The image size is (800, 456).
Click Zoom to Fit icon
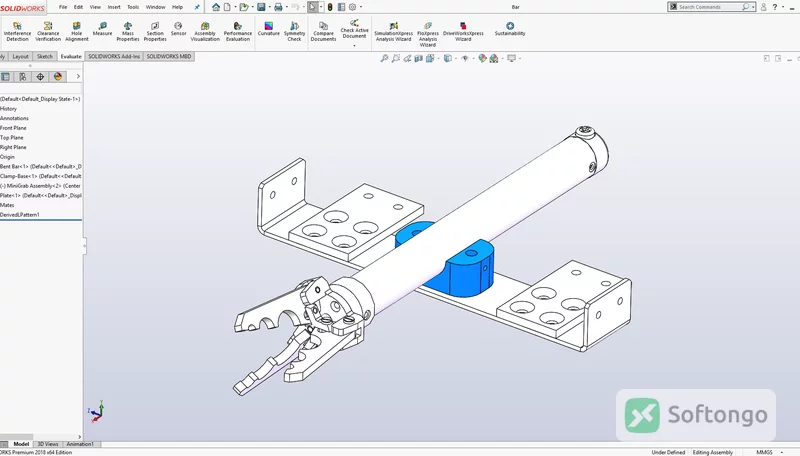(384, 59)
